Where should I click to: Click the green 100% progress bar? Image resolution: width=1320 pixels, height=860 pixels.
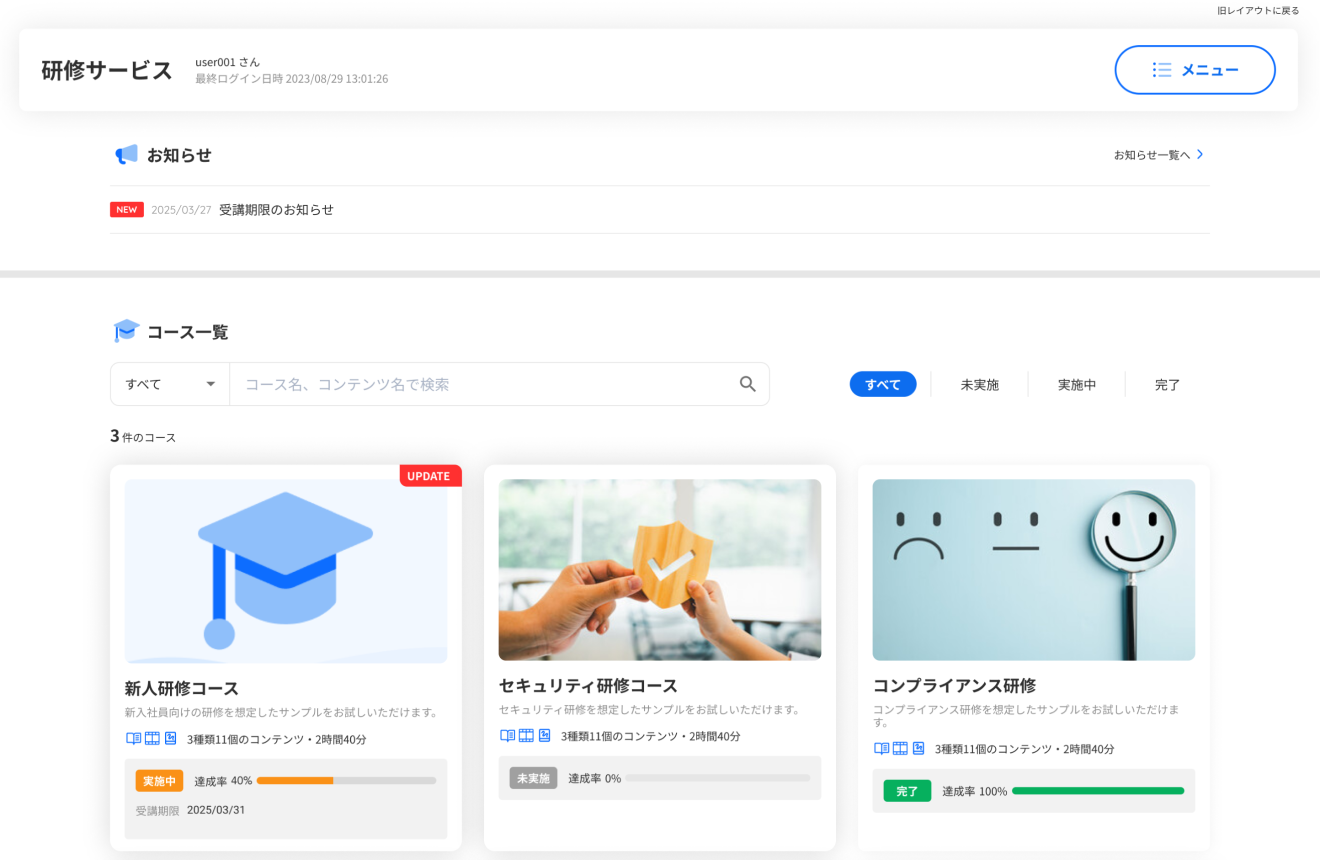click(1098, 791)
